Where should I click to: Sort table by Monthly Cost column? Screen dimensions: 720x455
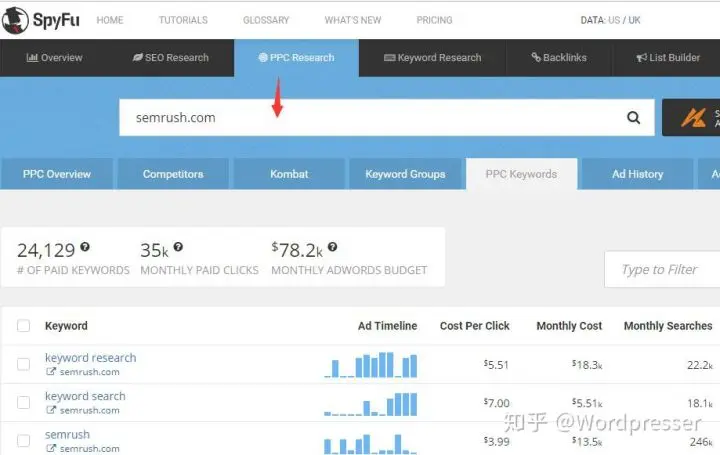[x=569, y=326]
